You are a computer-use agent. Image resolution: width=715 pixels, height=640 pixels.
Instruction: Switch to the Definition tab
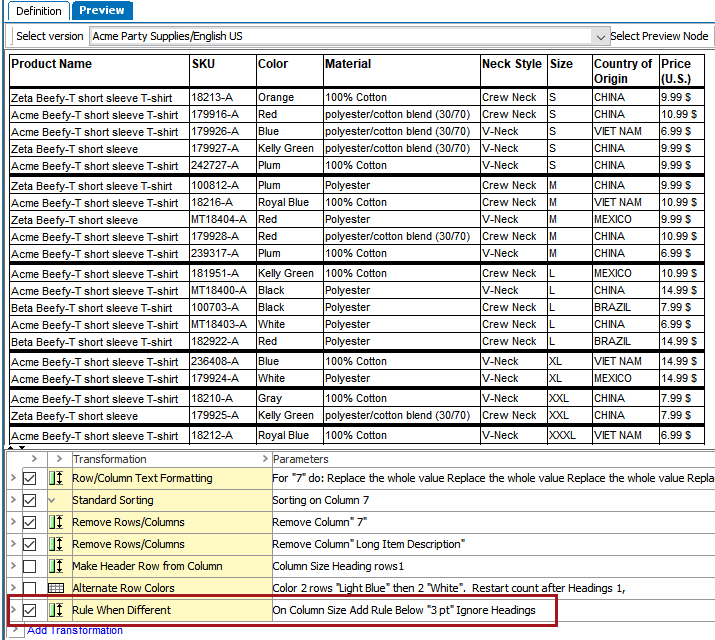pyautogui.click(x=38, y=11)
